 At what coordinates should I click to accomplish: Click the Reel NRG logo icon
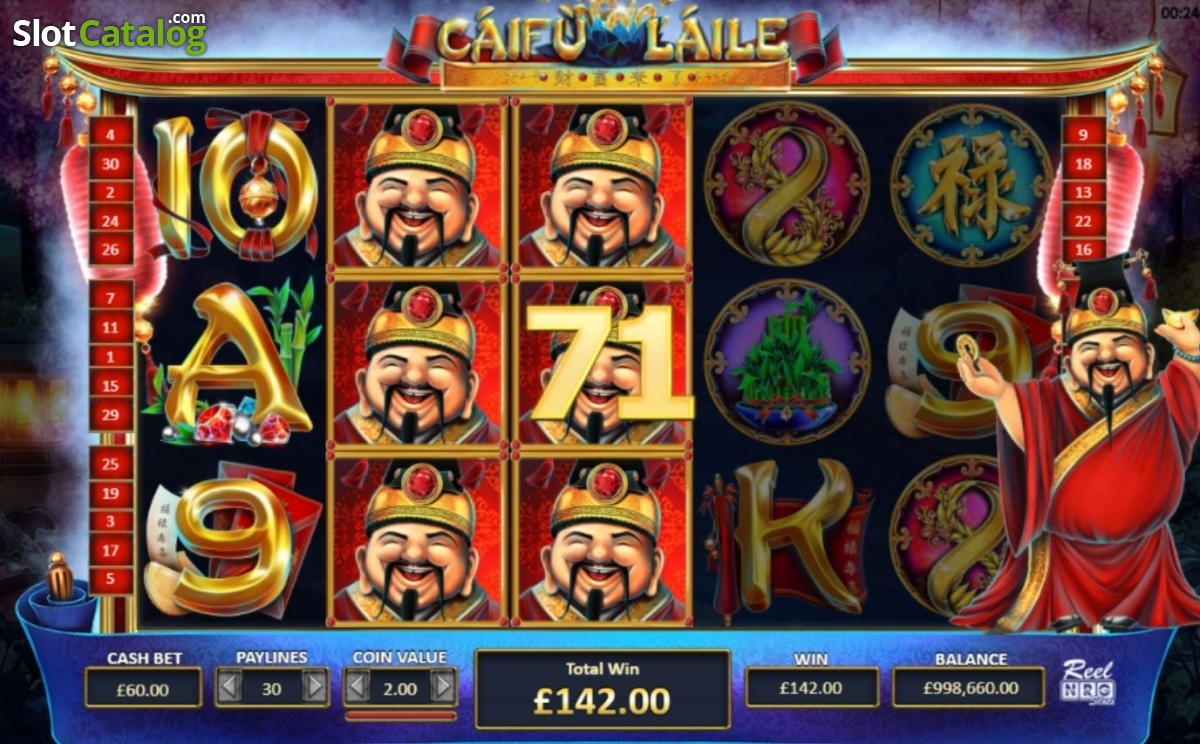1087,681
